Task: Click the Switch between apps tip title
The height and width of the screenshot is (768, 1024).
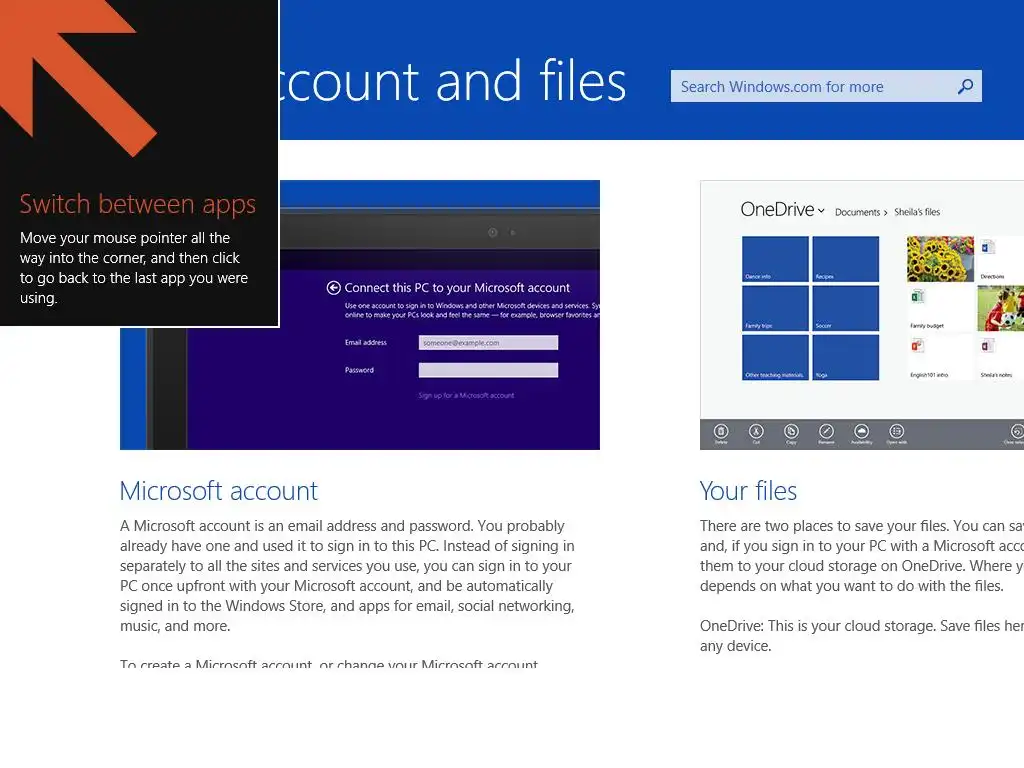Action: click(137, 204)
